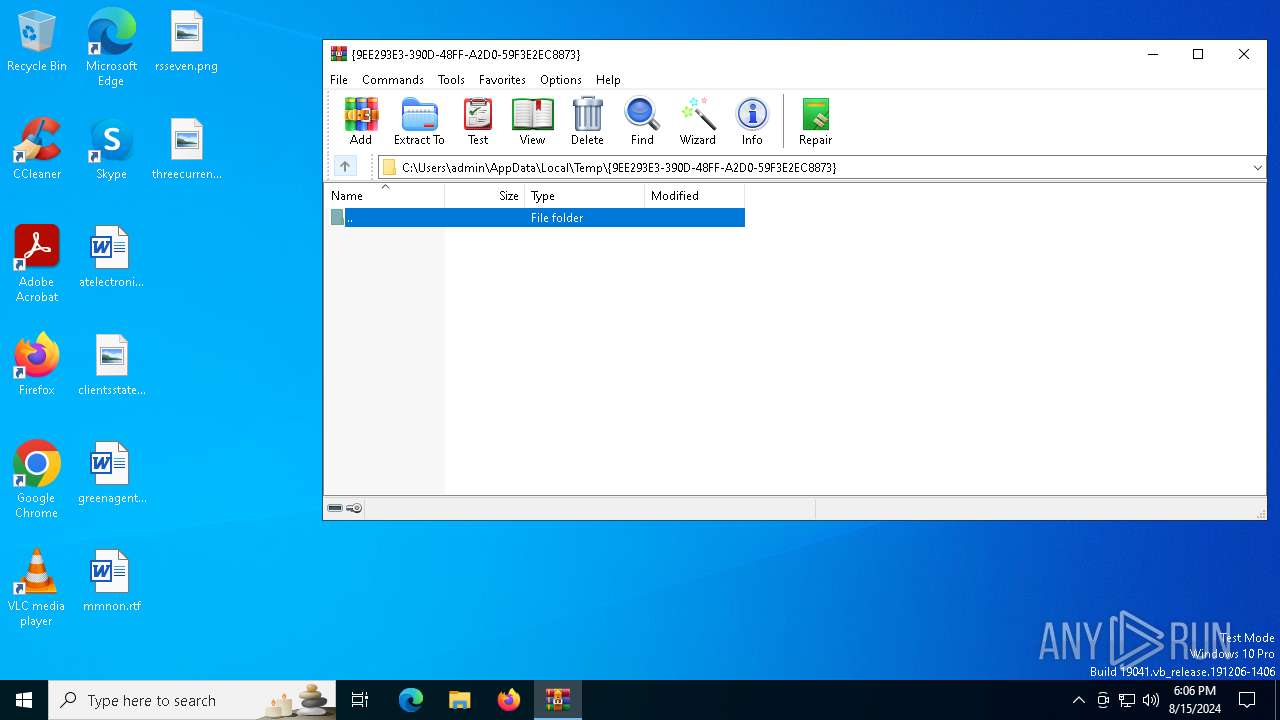Click the Add toolbar icon in WinRAR
The image size is (1280, 720).
pos(361,121)
